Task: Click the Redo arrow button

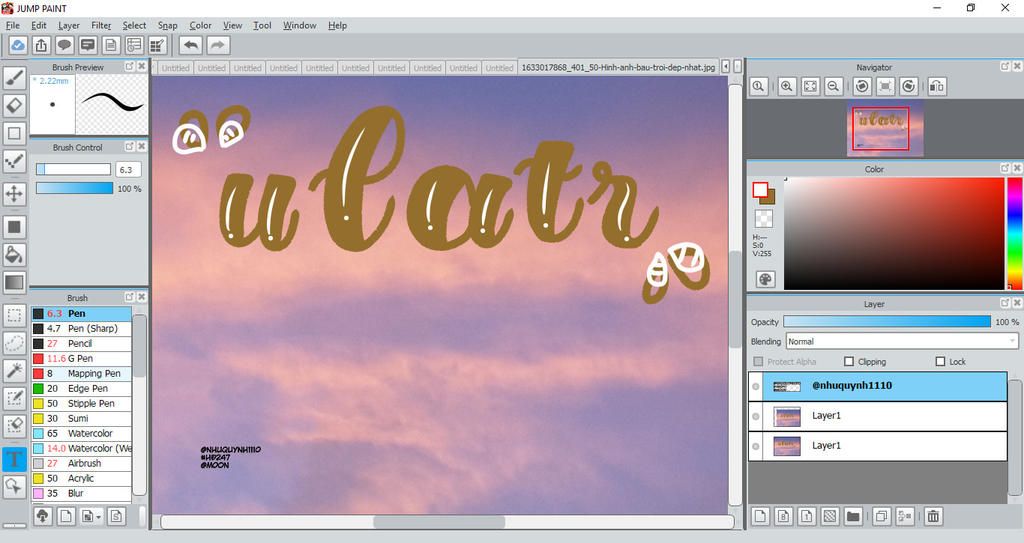Action: coord(218,45)
